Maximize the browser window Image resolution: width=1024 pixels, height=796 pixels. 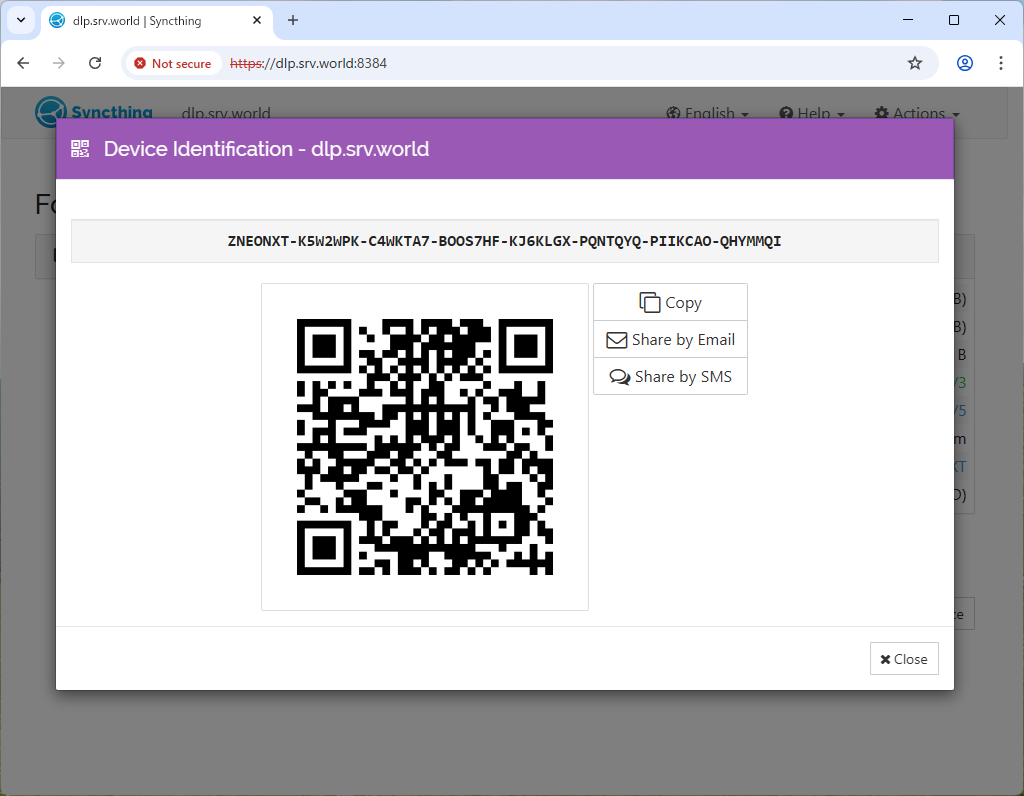953,20
